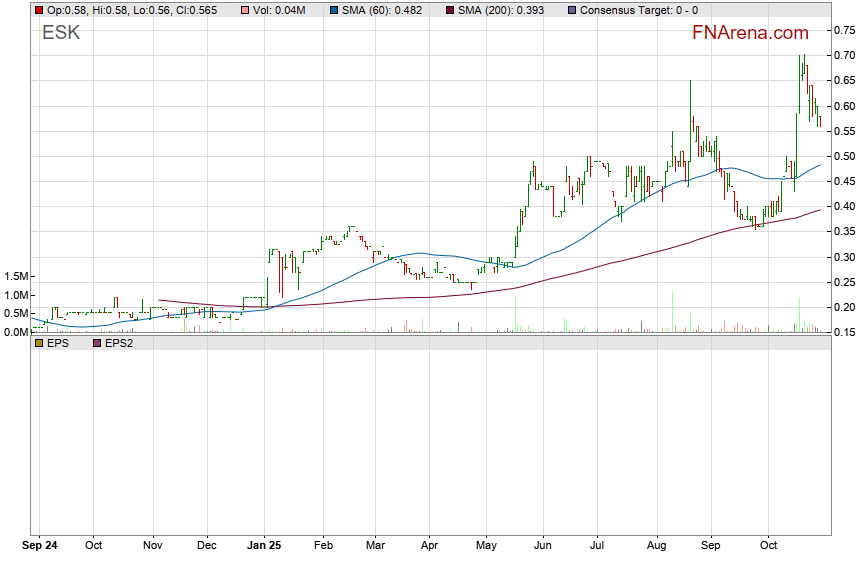The height and width of the screenshot is (566, 859).
Task: Click the Consensus Target: 0 - 0 label
Action: pos(639,10)
